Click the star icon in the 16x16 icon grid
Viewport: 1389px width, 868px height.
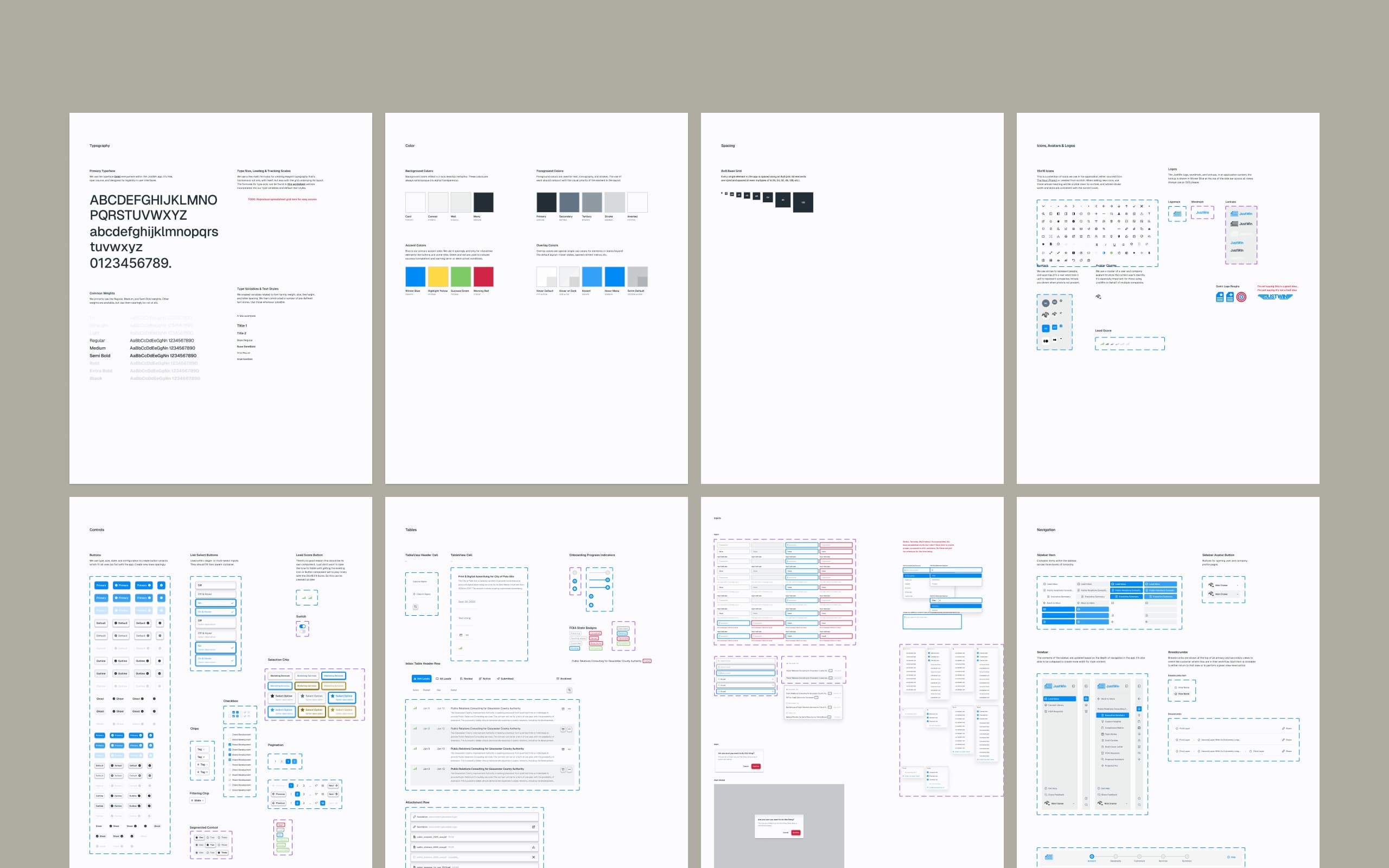1059,221
